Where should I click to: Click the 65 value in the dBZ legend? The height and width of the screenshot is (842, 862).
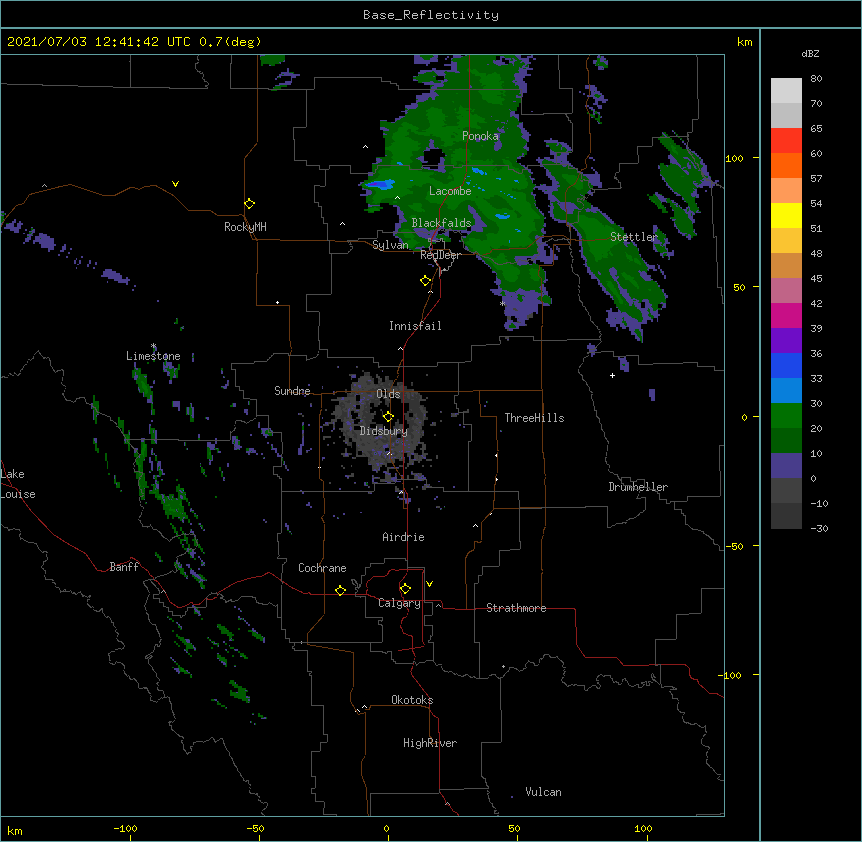[816, 129]
